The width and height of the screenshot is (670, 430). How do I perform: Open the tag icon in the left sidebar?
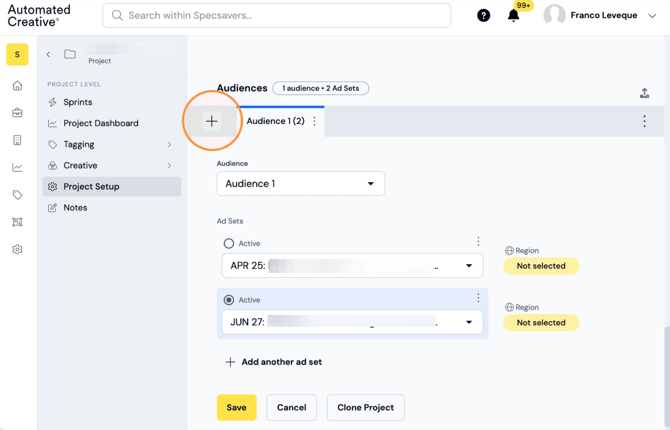tap(17, 195)
